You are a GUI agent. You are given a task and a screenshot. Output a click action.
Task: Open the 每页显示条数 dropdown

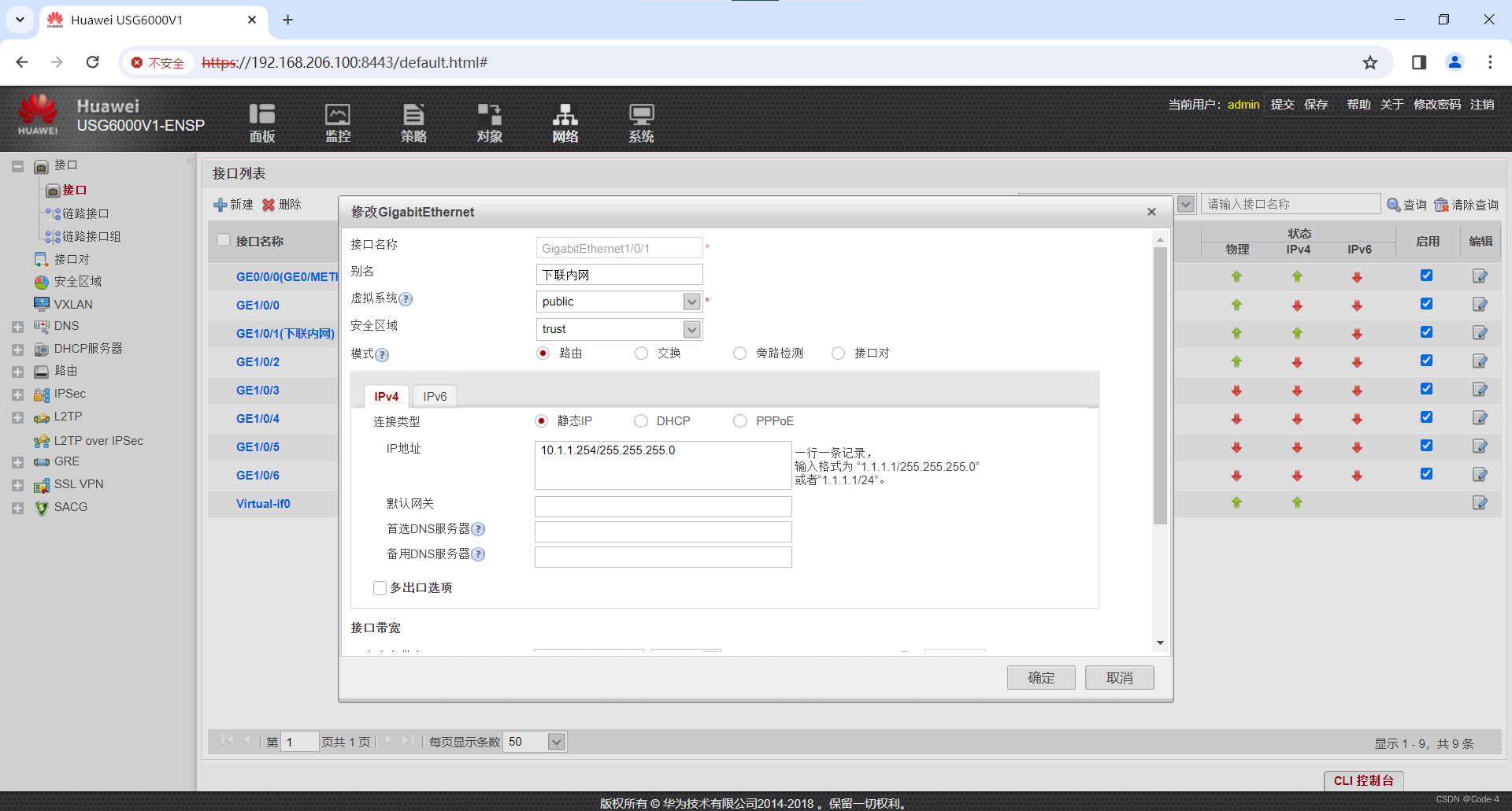click(x=556, y=742)
